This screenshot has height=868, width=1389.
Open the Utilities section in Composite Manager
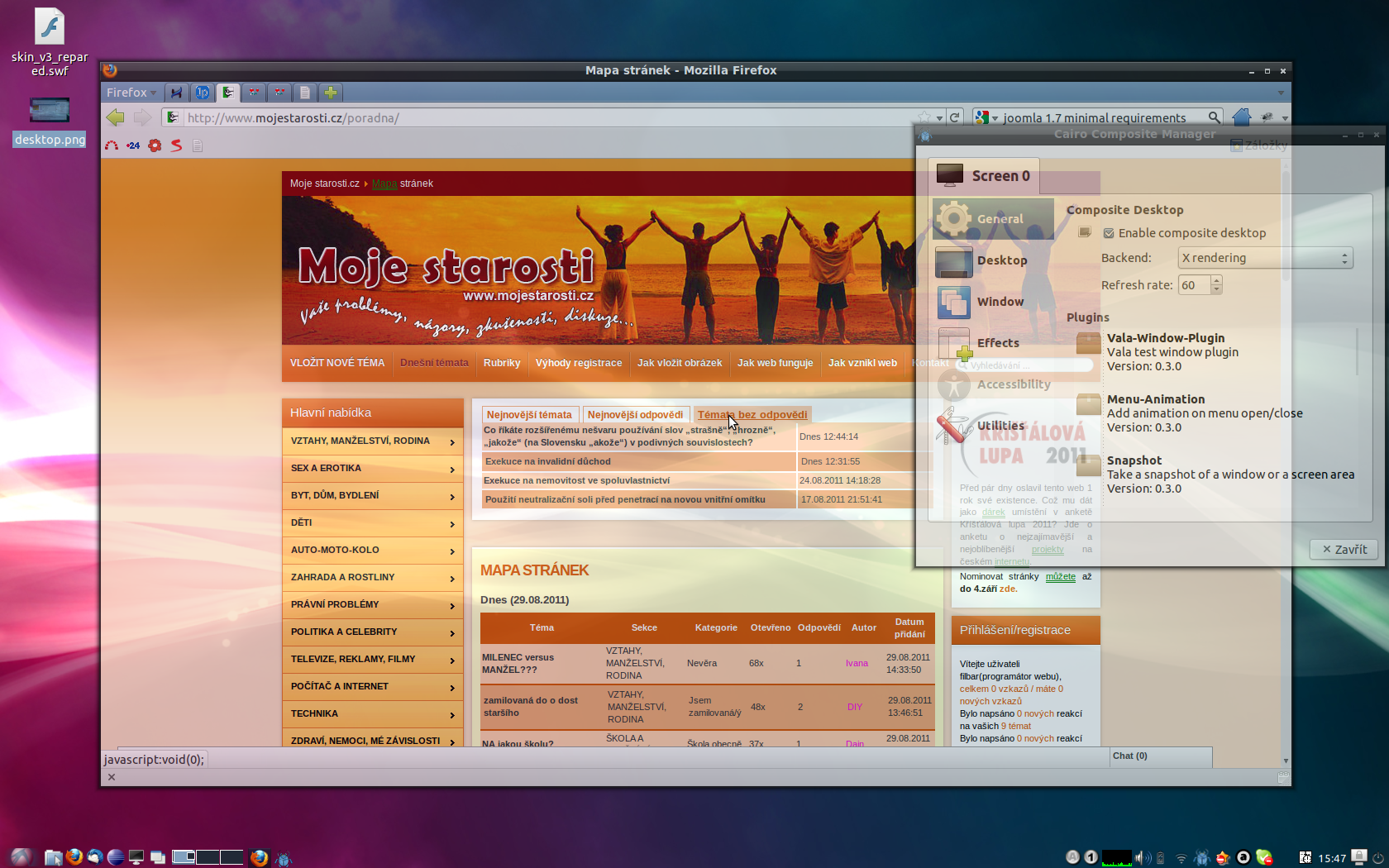(x=993, y=426)
